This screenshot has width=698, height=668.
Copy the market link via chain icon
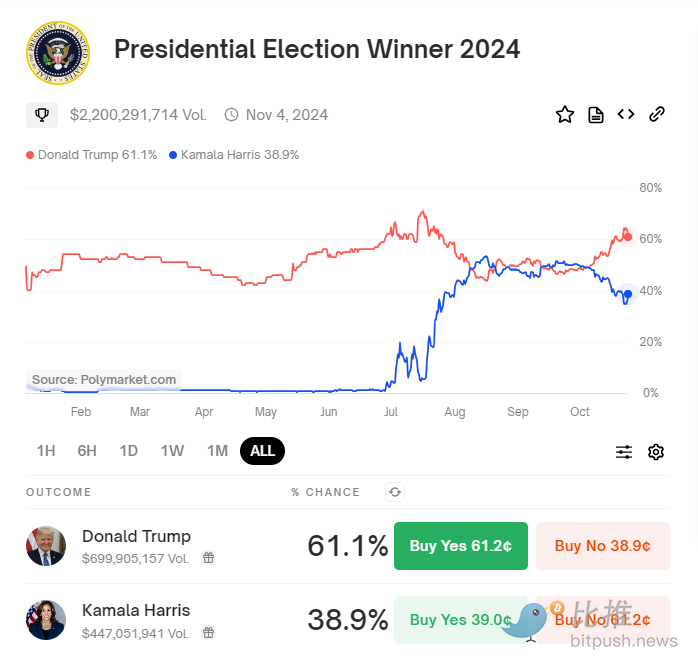[x=657, y=114]
